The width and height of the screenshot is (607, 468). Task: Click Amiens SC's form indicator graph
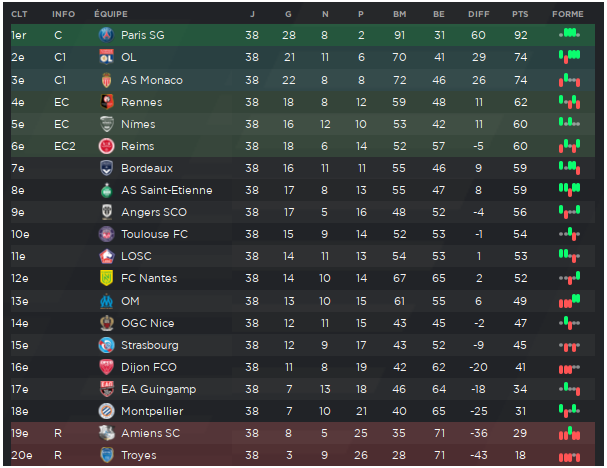pos(569,433)
